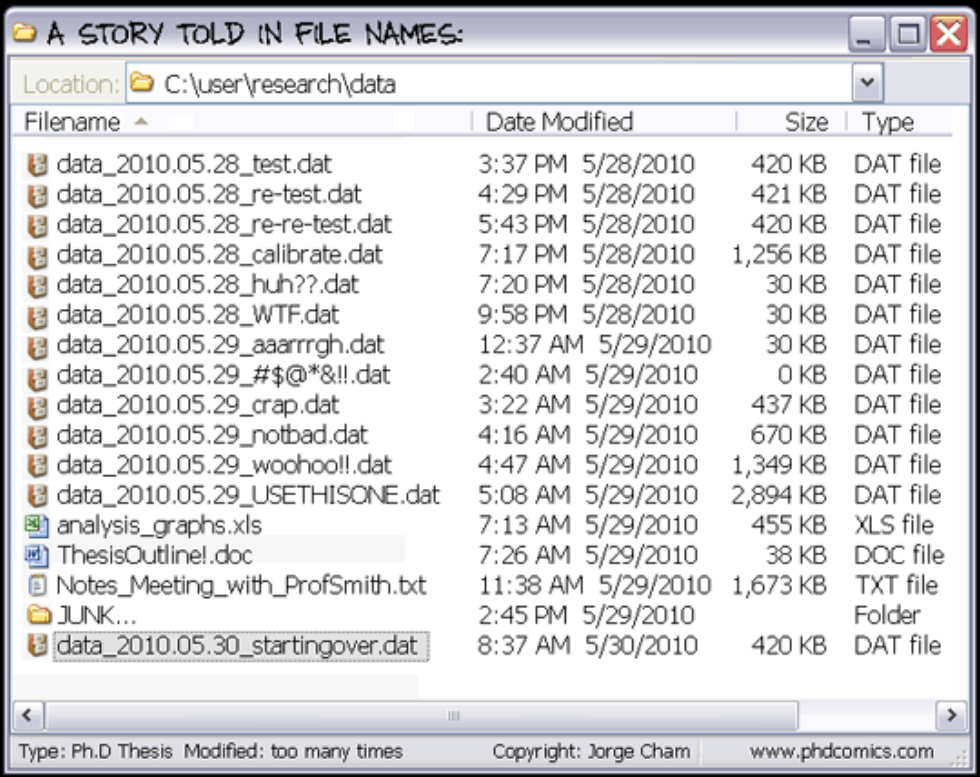This screenshot has width=980, height=777.
Task: Select the file data_2010.05.28_re-re-test.dat
Action: 224,225
